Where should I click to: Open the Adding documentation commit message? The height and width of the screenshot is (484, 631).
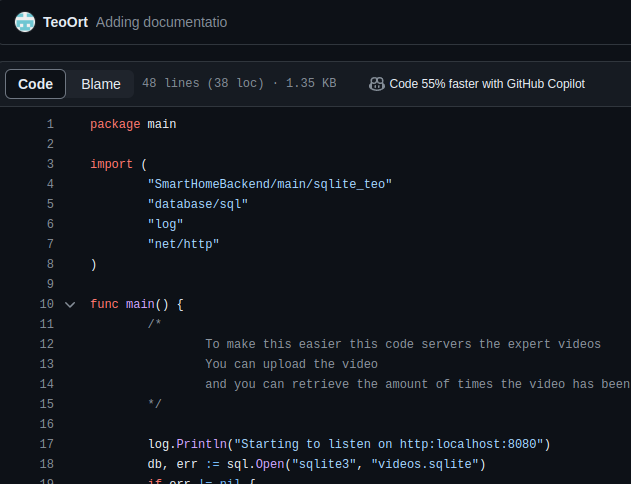tap(161, 22)
